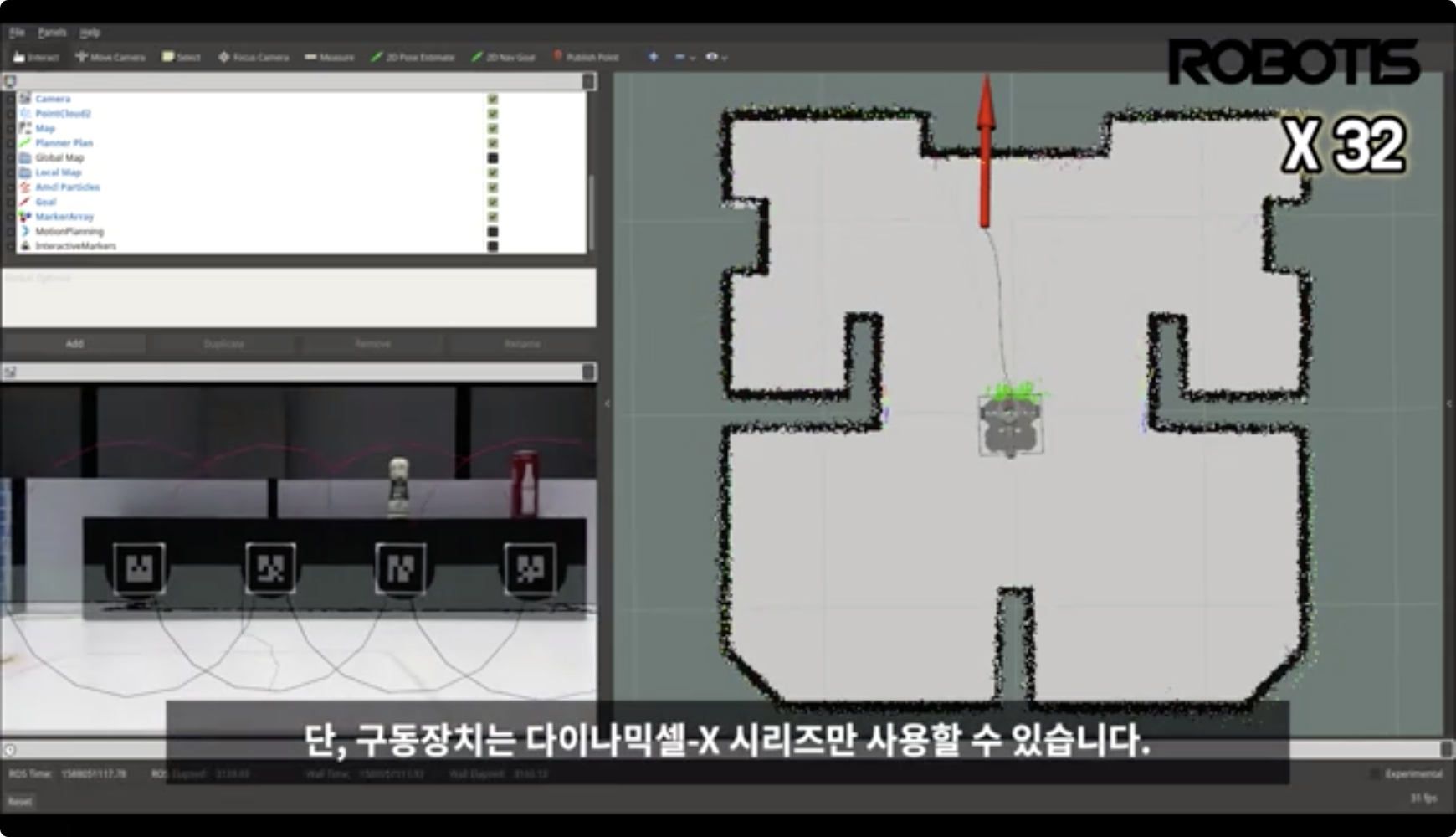Select the 2D Pose Estimate tool
The height and width of the screenshot is (837, 1456).
click(x=413, y=57)
